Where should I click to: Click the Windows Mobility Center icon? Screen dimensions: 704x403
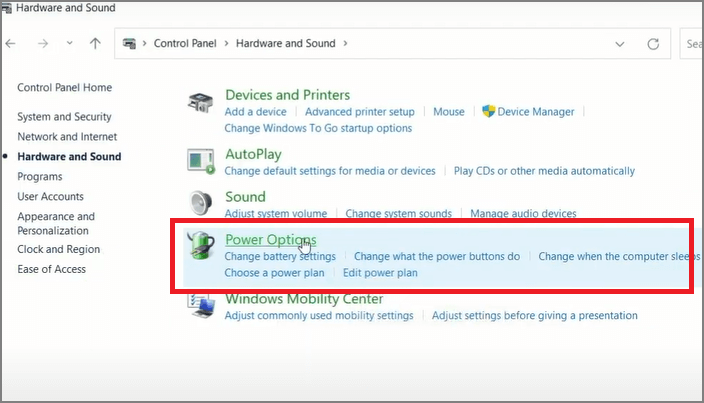(201, 306)
